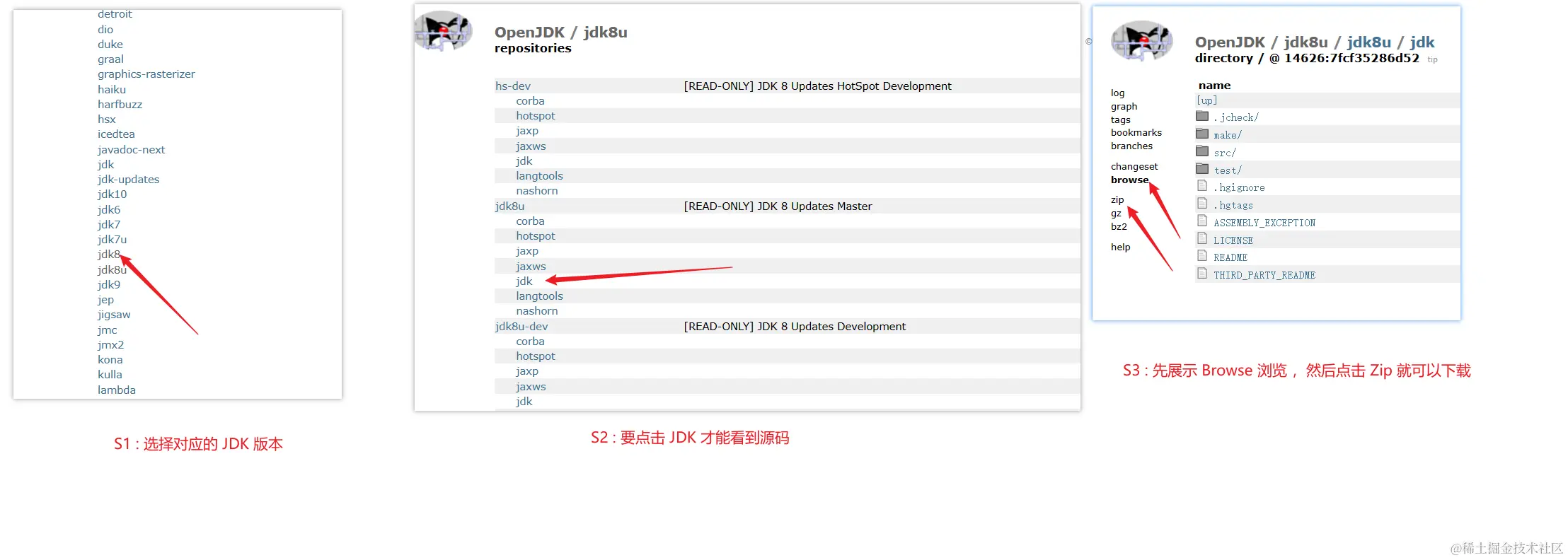The image size is (1568, 560).
Task: Open the lambda project link
Action: click(x=117, y=390)
